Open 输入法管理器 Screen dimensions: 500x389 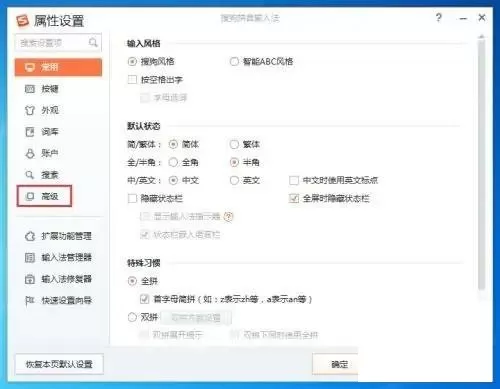coord(58,257)
